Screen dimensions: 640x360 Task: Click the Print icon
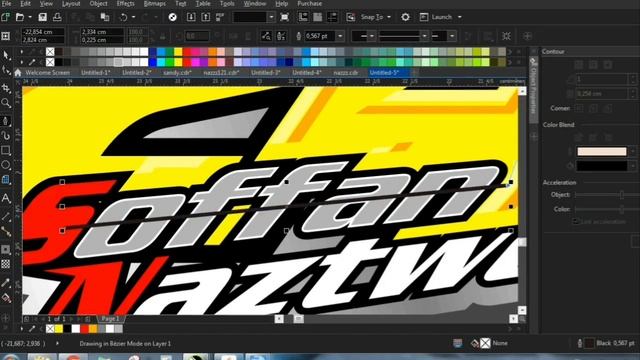click(x=57, y=17)
